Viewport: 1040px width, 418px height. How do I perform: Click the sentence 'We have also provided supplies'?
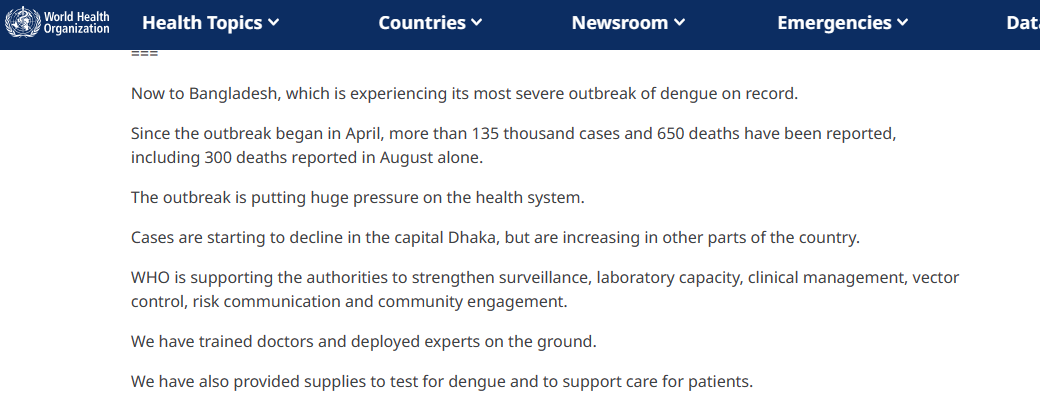[442, 382]
